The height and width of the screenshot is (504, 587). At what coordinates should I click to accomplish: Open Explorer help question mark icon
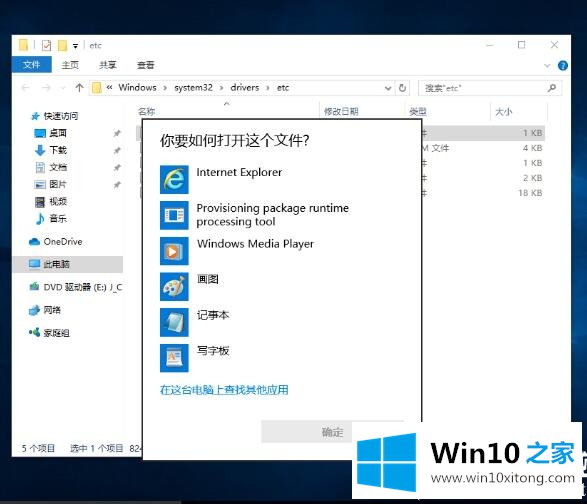coord(563,66)
